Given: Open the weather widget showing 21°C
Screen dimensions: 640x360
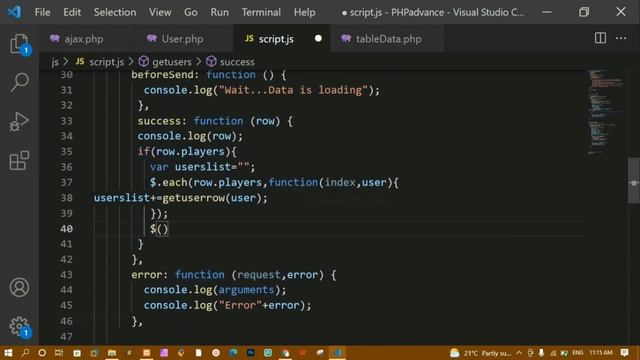Looking at the screenshot, I should 480,353.
